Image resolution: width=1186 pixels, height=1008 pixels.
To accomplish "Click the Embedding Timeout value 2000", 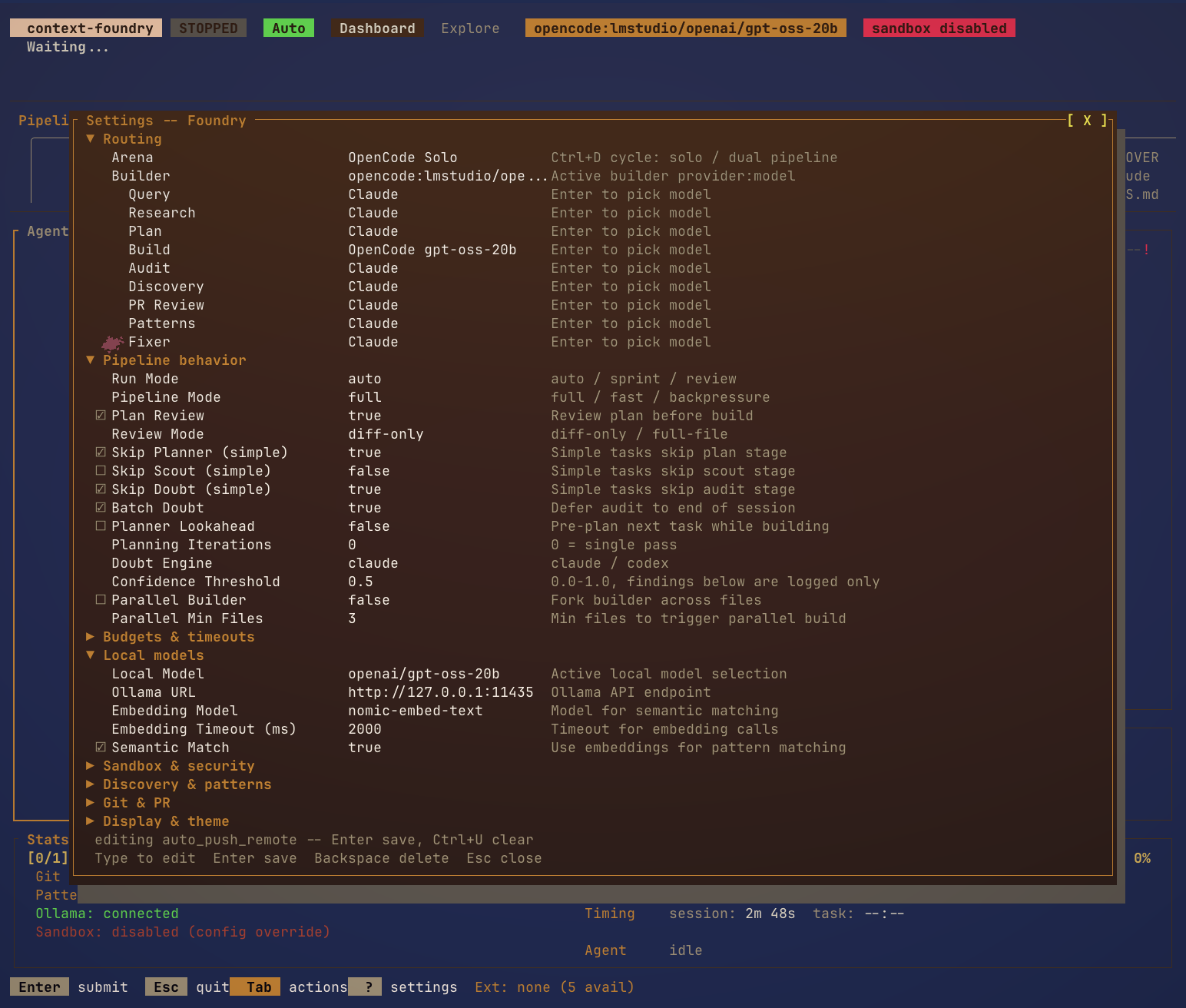I will pos(365,729).
